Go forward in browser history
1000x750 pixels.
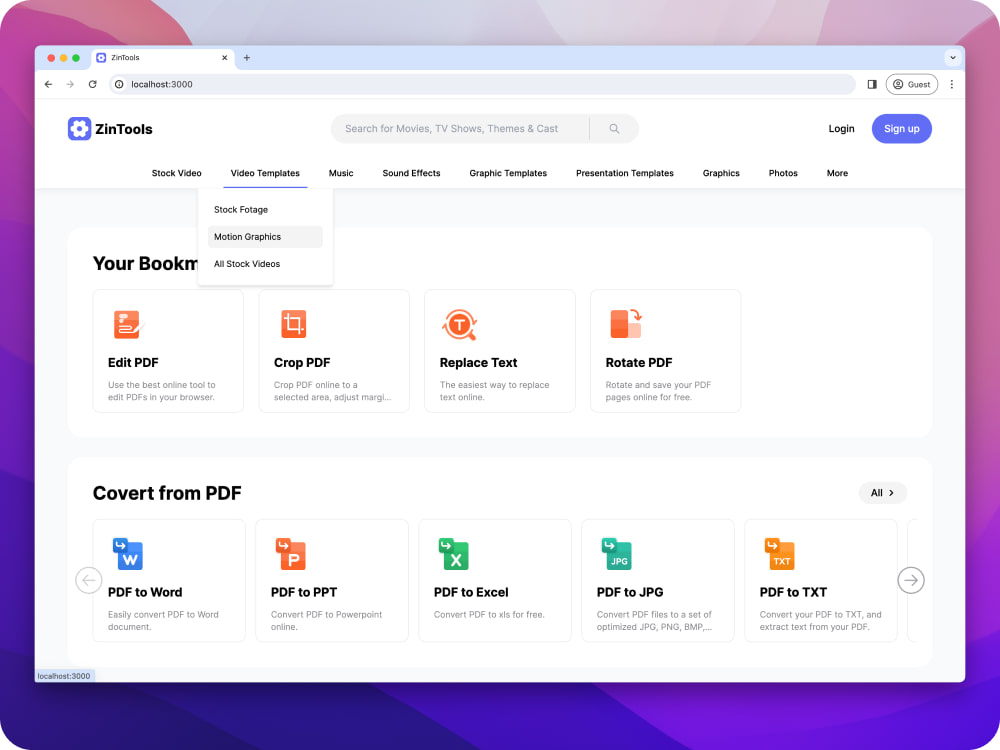click(70, 84)
